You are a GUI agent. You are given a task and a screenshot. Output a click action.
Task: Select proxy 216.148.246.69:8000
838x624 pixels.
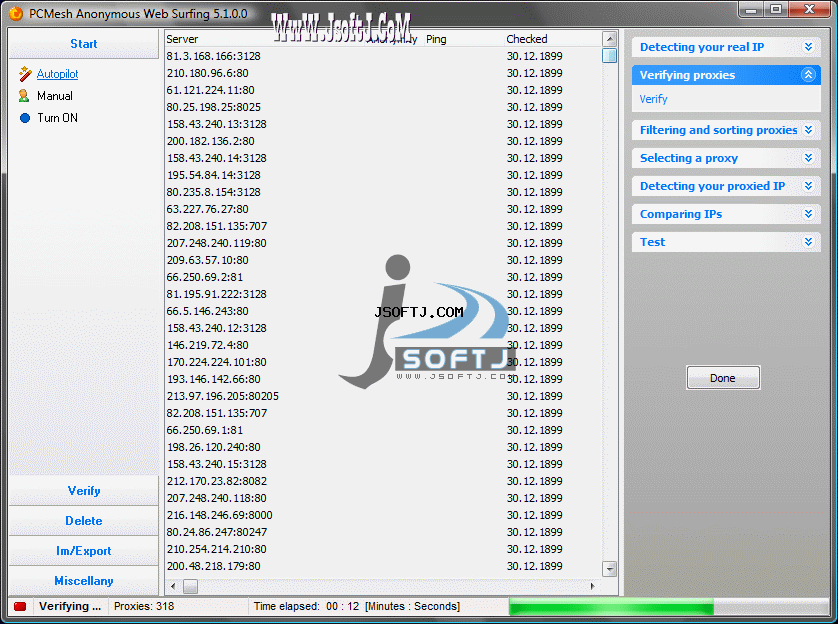219,516
